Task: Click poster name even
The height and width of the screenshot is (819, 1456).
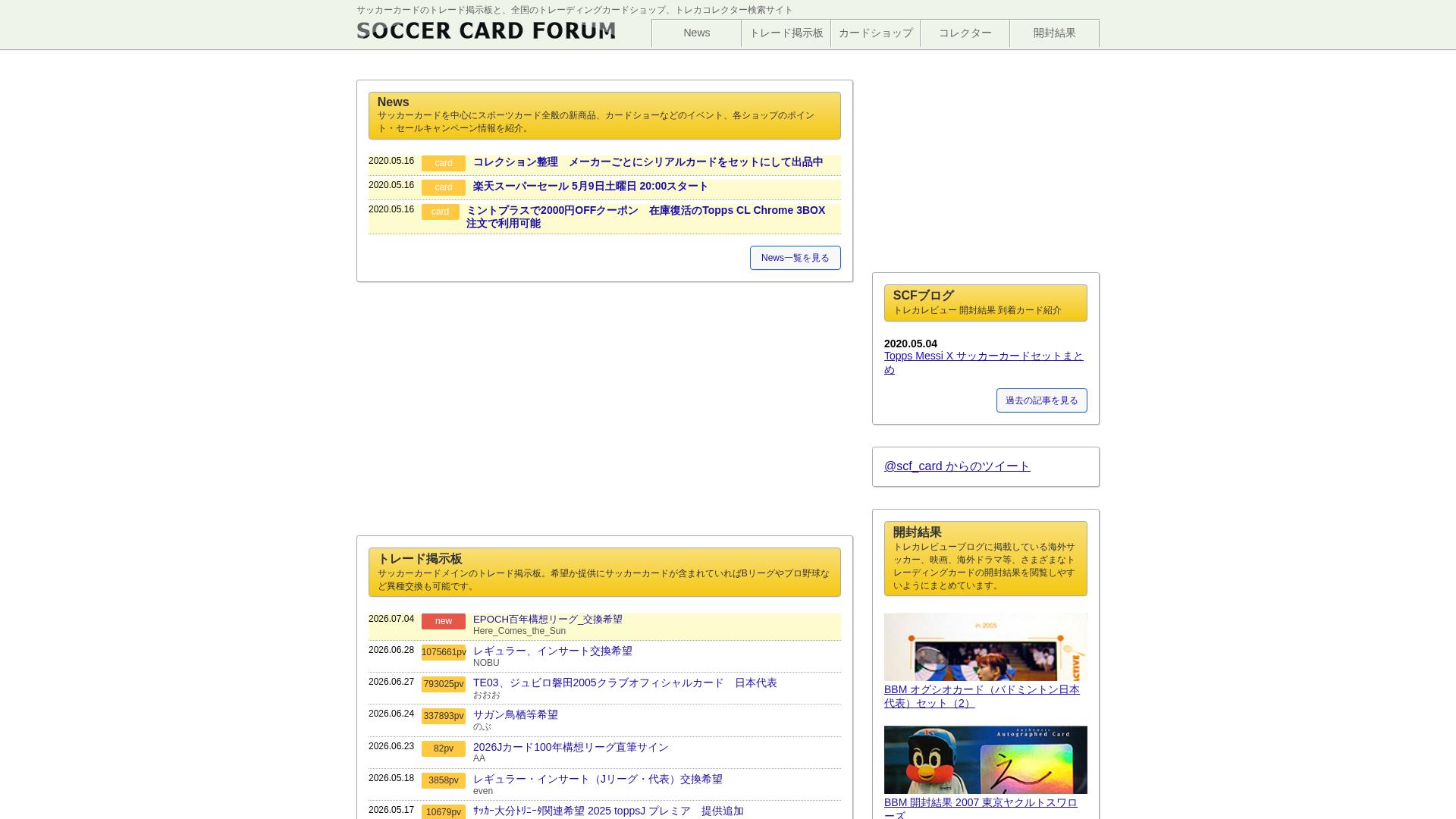Action: tap(483, 792)
